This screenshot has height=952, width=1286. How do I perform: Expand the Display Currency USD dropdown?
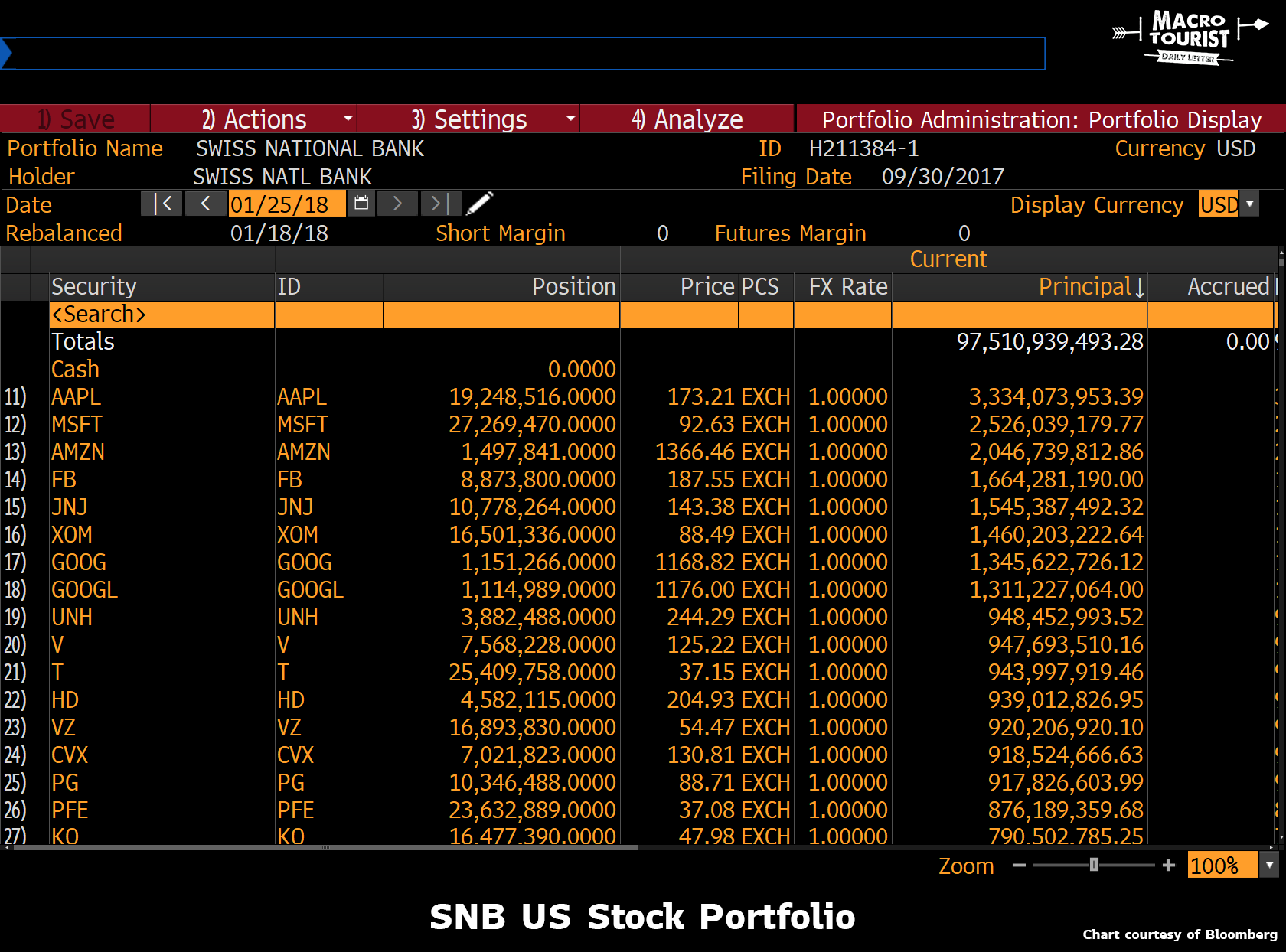tap(1249, 204)
